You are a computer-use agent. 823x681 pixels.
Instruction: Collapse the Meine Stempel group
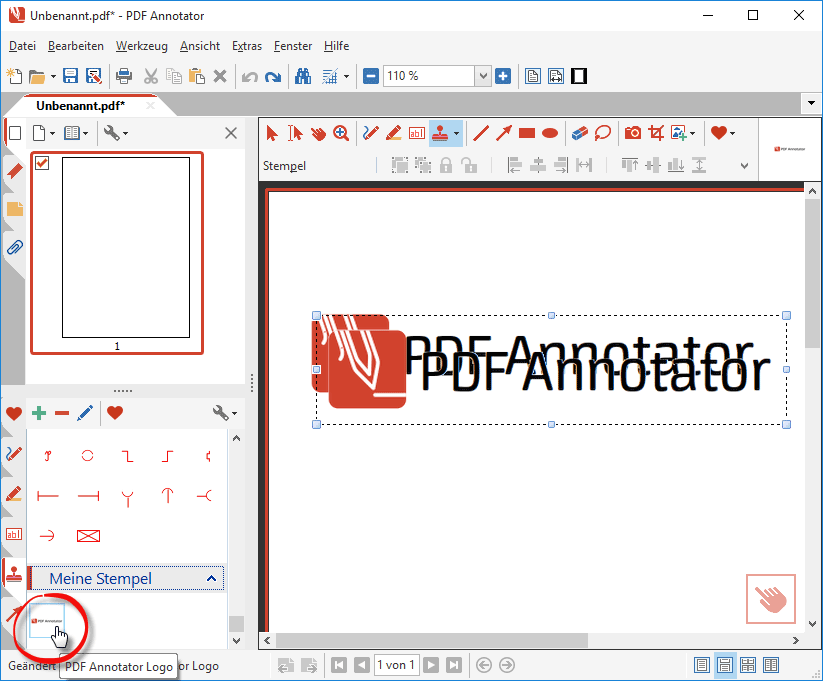tap(211, 579)
